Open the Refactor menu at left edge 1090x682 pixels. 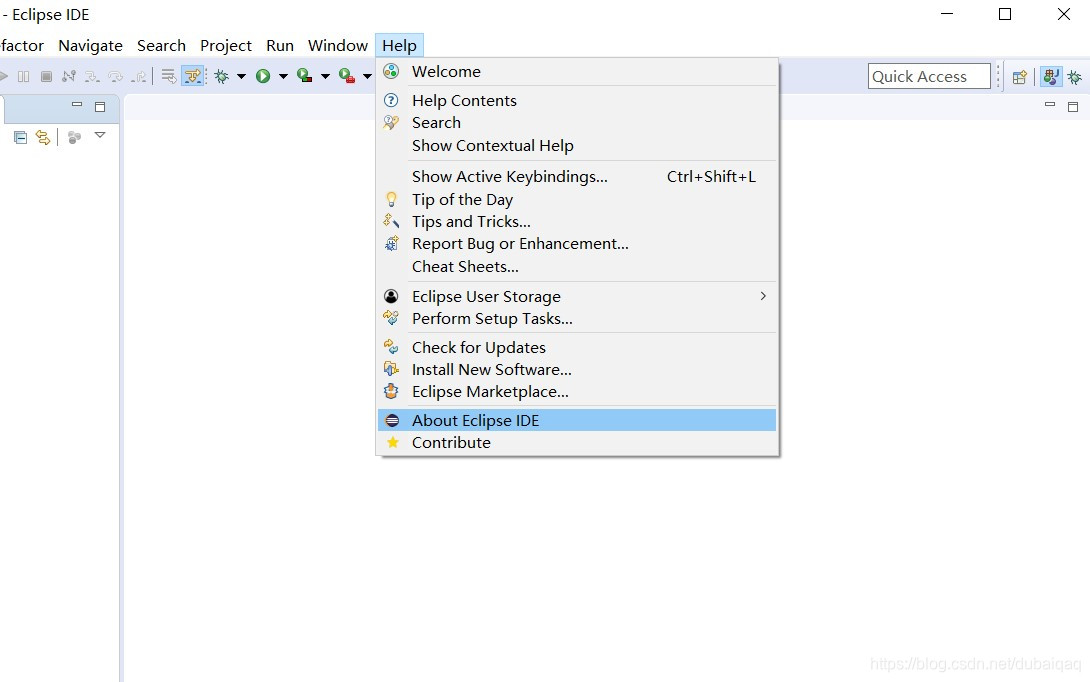22,45
